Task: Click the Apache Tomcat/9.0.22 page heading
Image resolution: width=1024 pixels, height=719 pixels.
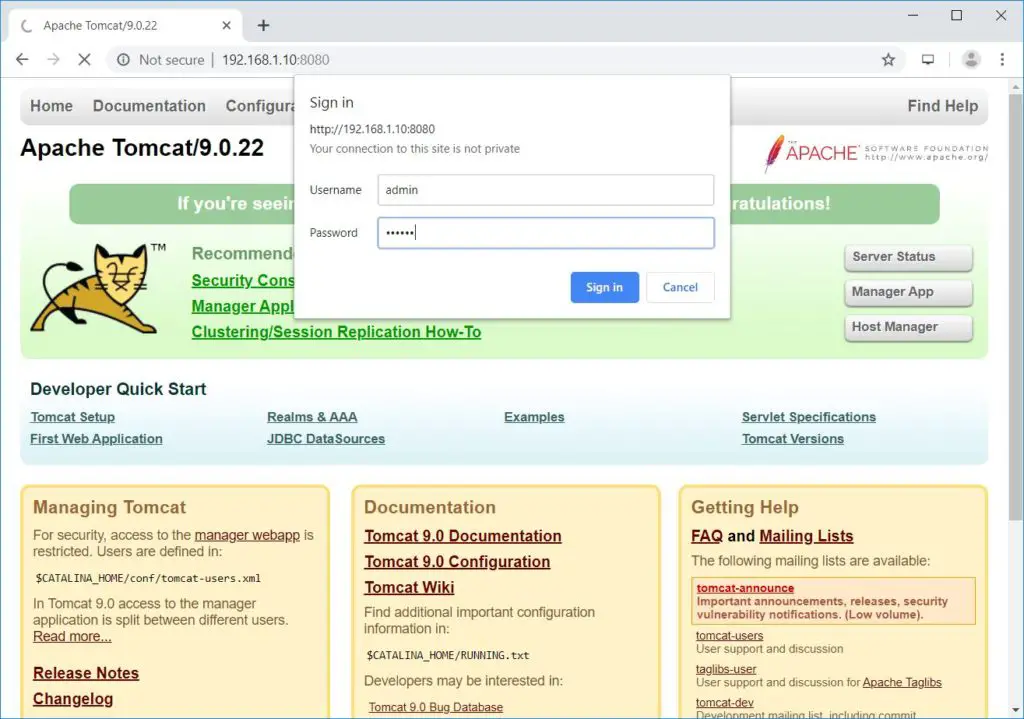Action: coord(142,148)
